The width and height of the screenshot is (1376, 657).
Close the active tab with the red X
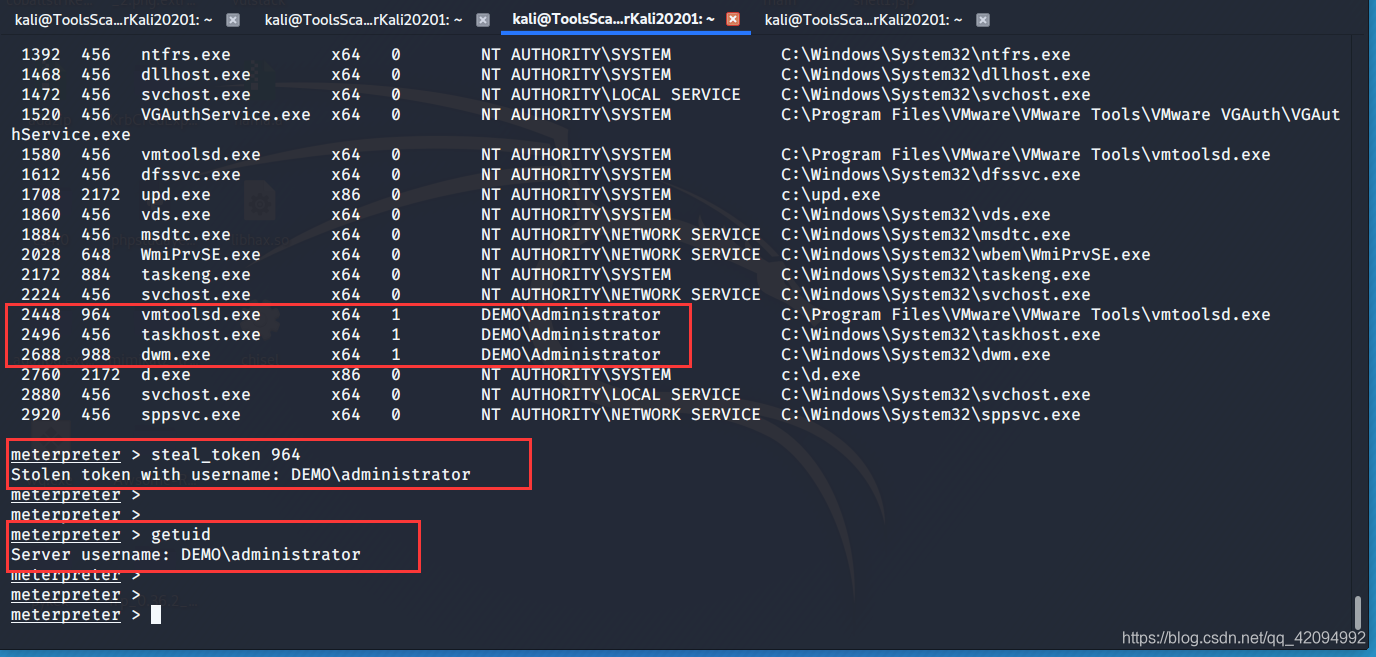pos(733,19)
